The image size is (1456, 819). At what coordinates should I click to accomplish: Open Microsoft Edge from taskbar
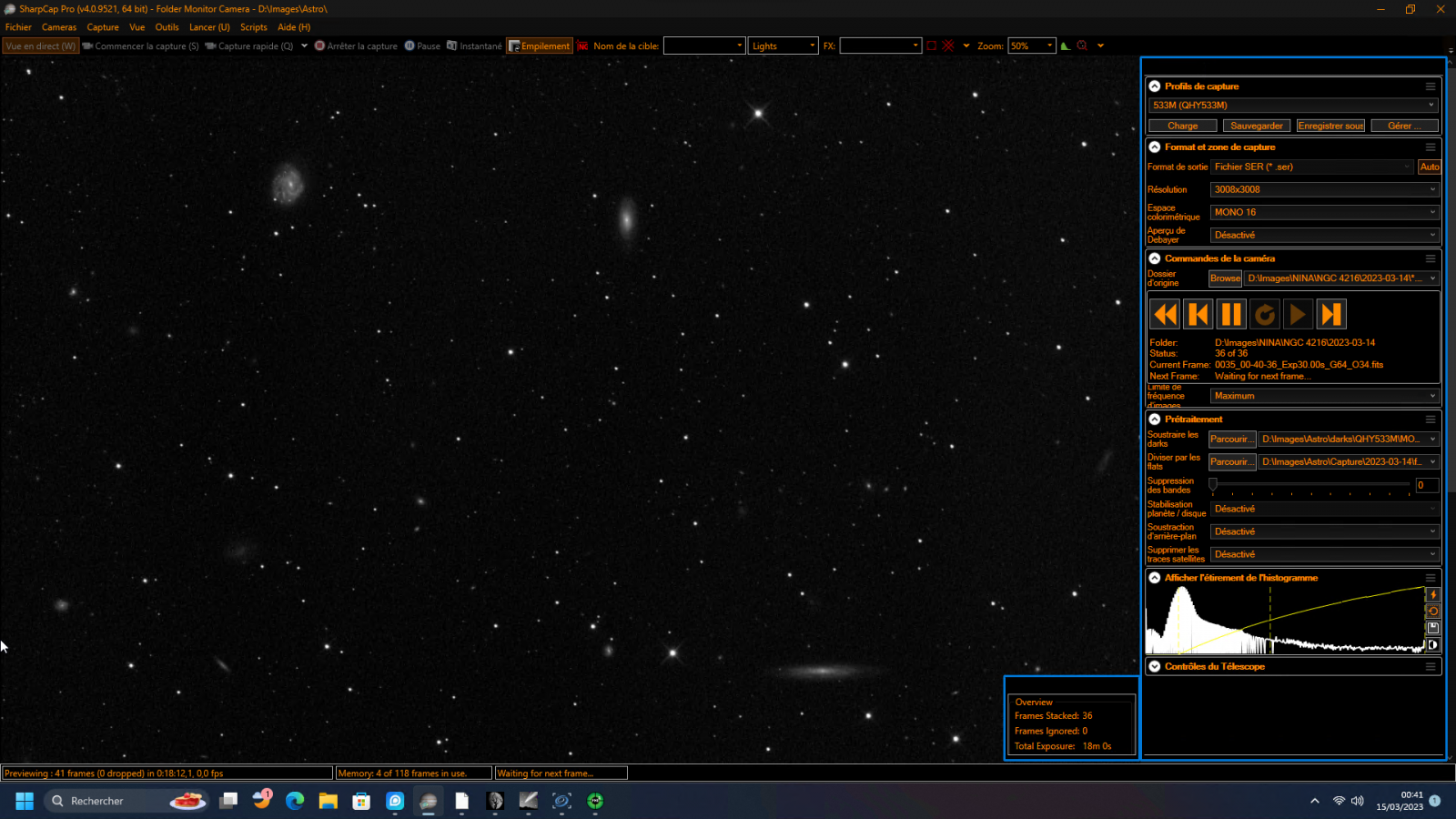tap(295, 801)
